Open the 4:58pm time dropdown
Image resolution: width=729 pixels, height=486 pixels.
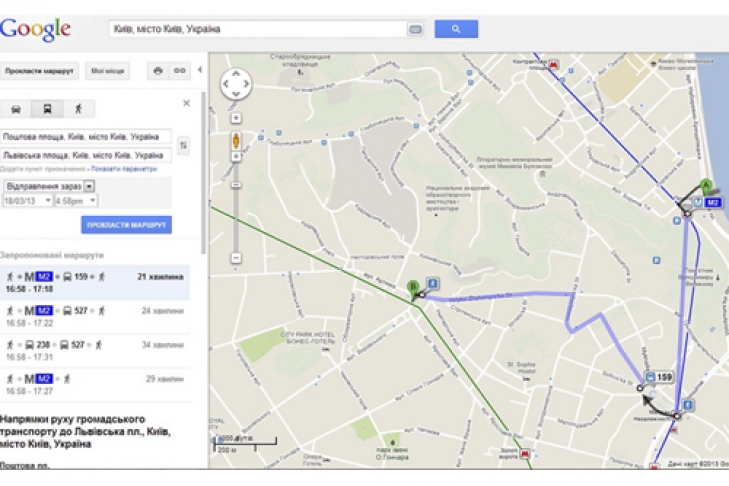point(76,201)
